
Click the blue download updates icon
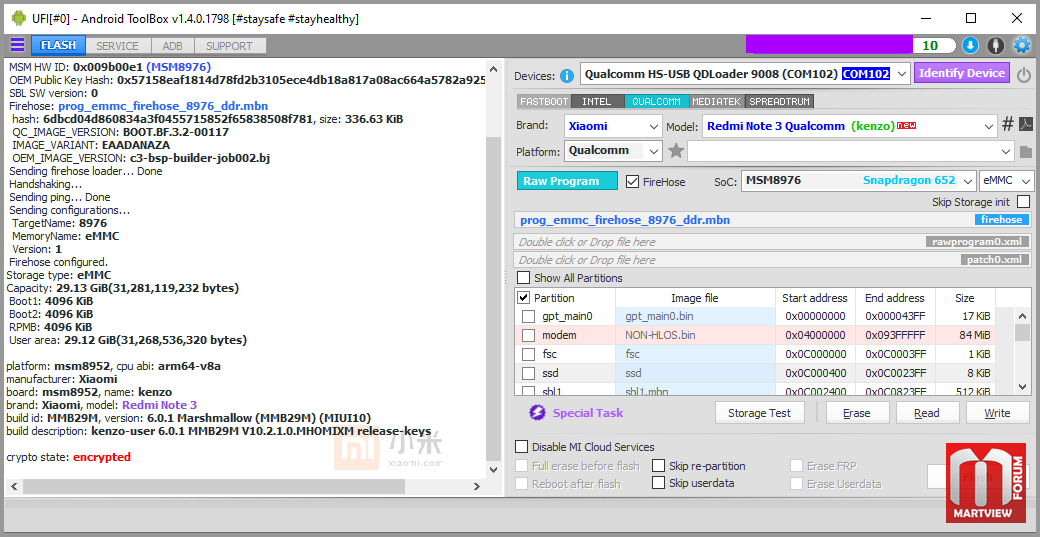point(970,46)
